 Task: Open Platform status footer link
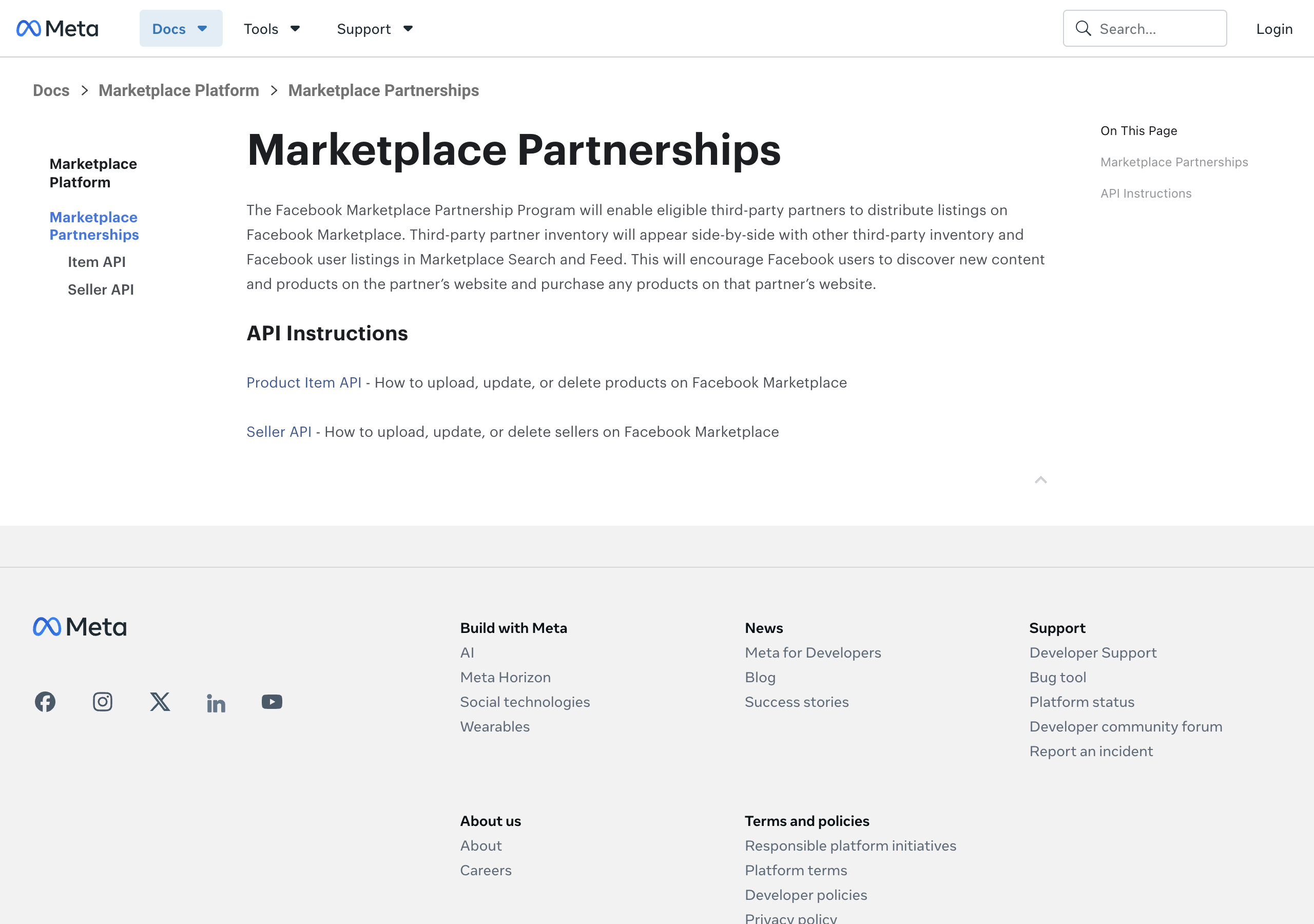pyautogui.click(x=1081, y=702)
